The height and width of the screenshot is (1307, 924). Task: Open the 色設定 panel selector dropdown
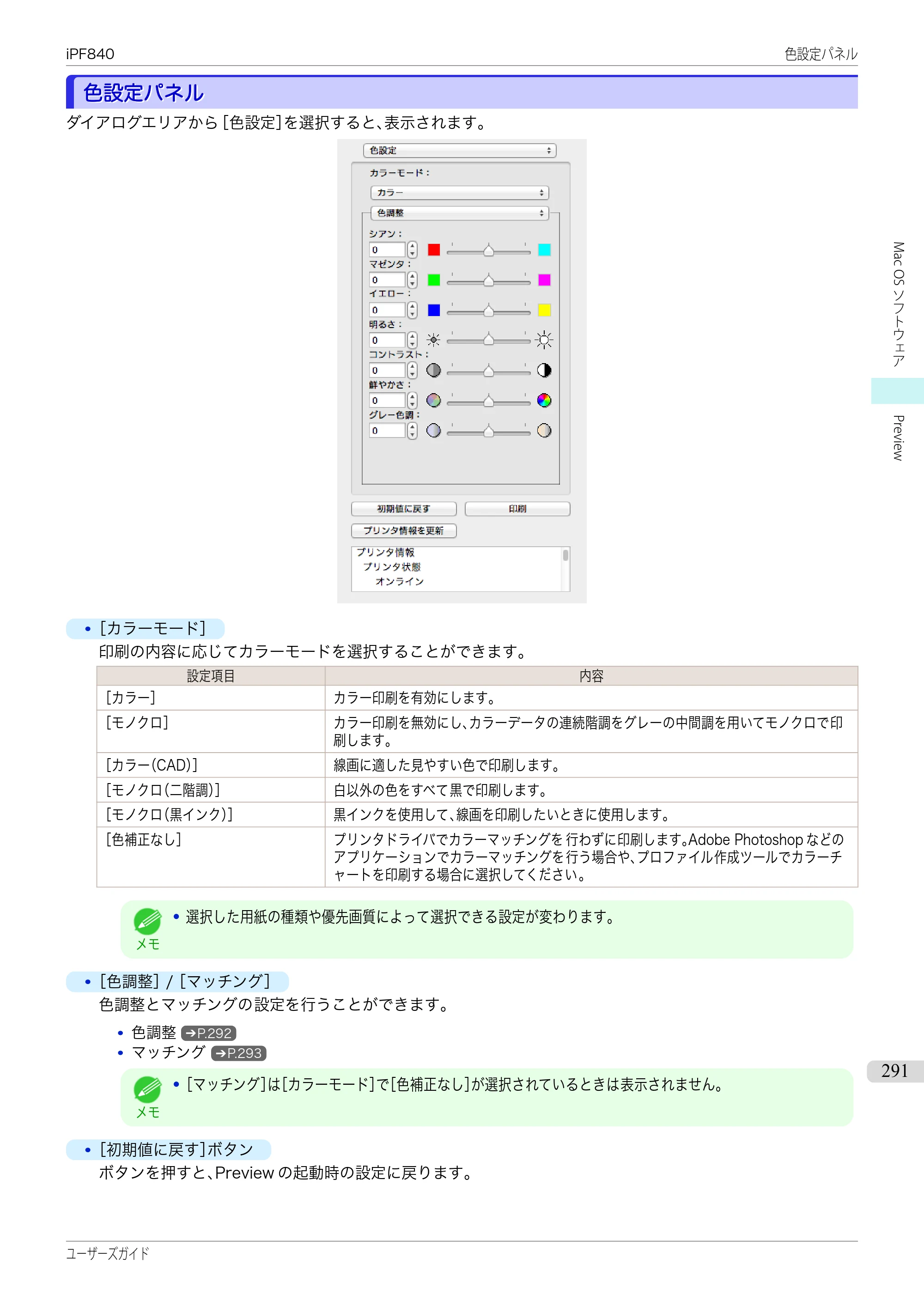[x=459, y=151]
